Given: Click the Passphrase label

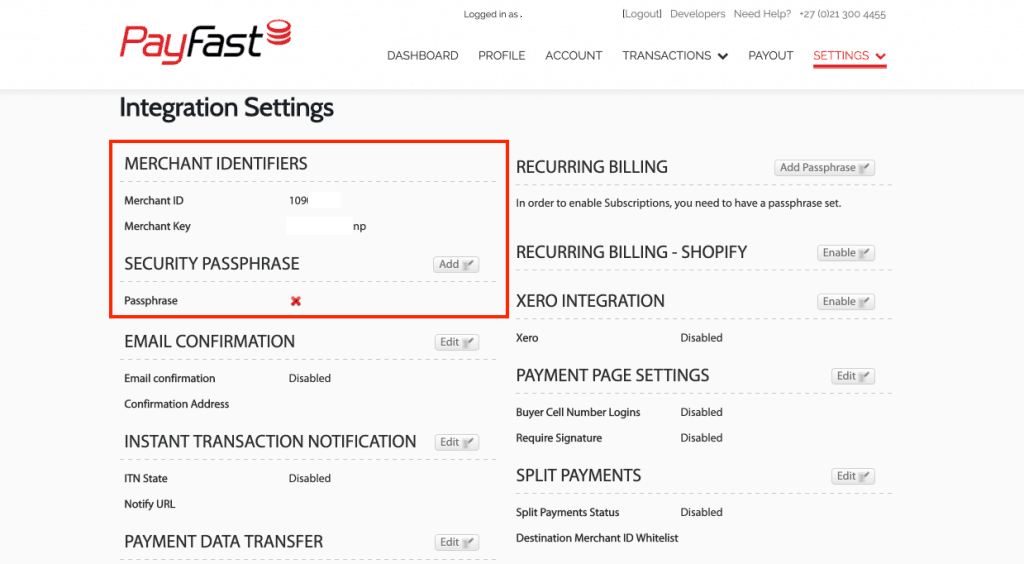Looking at the screenshot, I should [151, 300].
